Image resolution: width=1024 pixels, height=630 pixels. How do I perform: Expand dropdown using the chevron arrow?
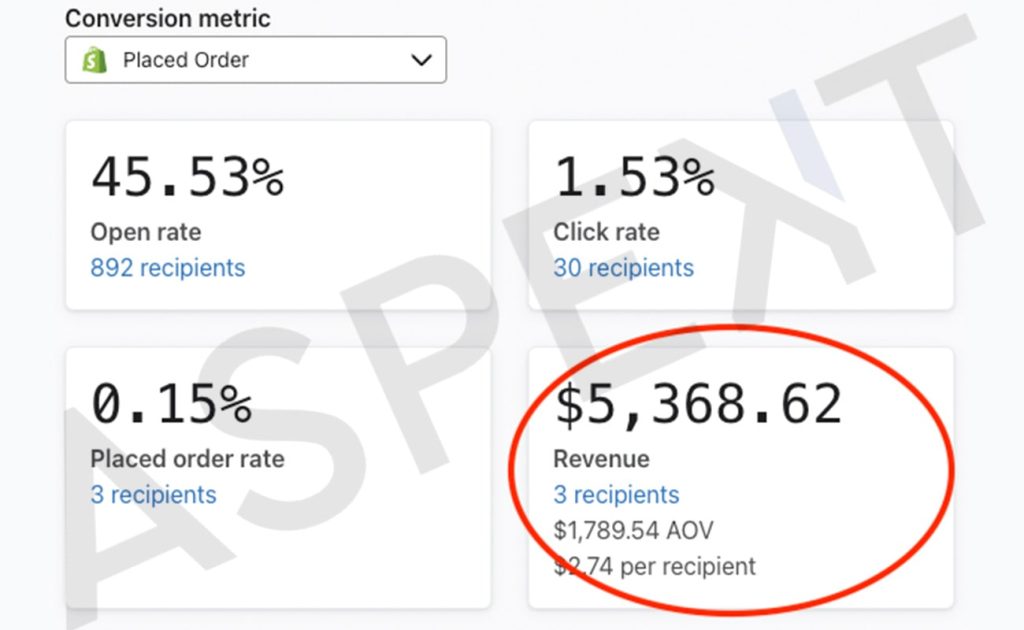(x=421, y=60)
